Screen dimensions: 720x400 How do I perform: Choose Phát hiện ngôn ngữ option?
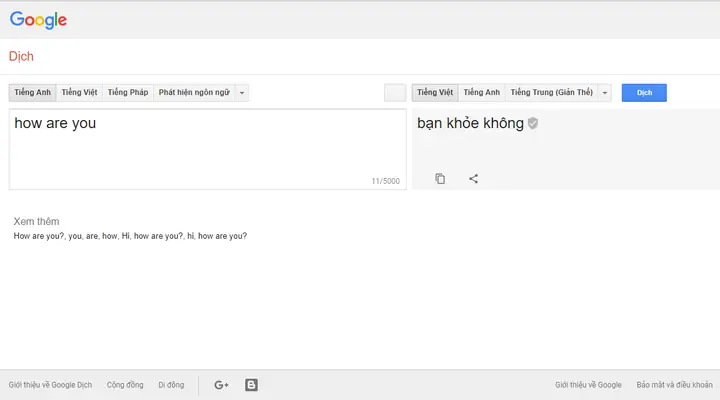pos(194,92)
